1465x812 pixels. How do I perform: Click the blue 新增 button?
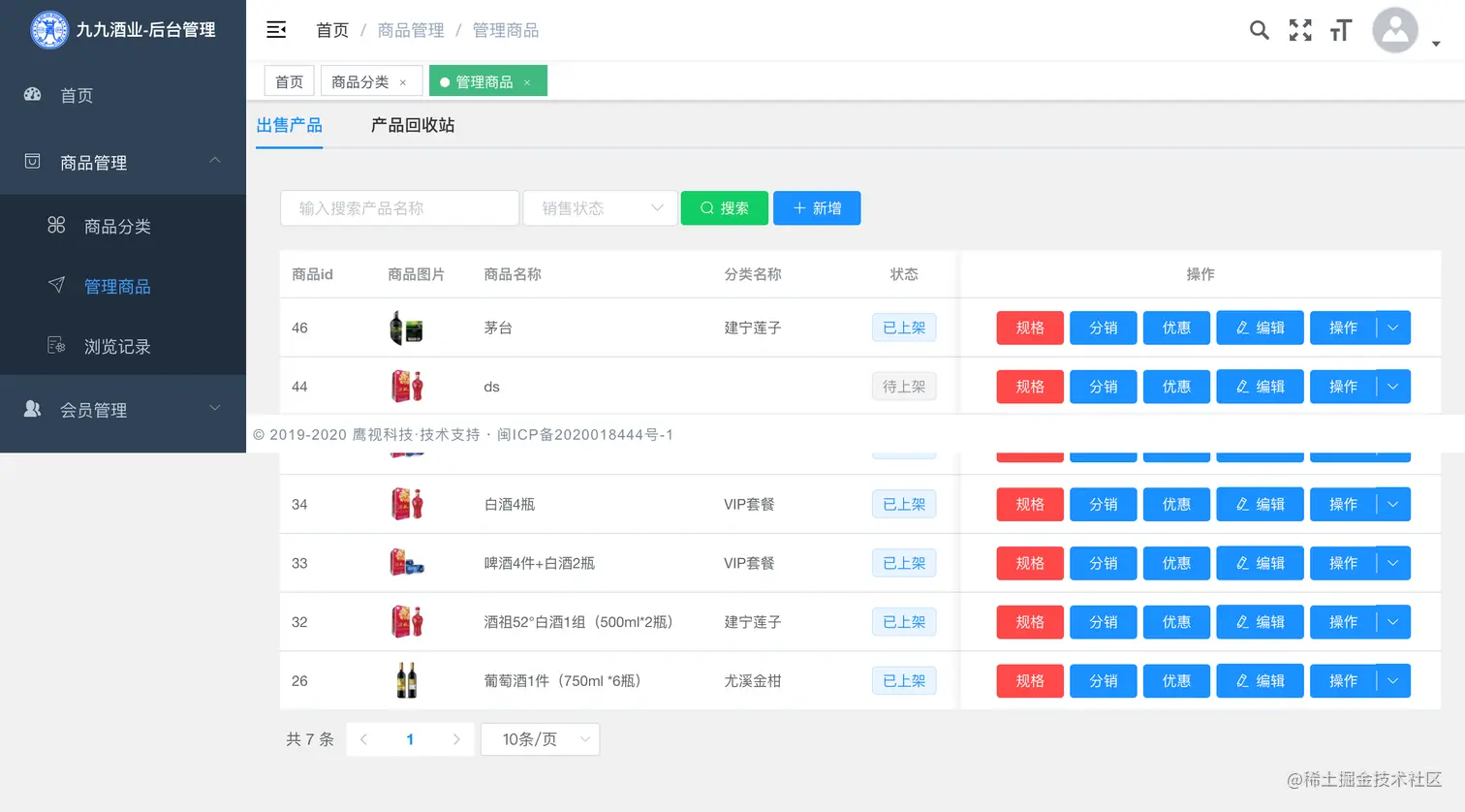(x=816, y=207)
